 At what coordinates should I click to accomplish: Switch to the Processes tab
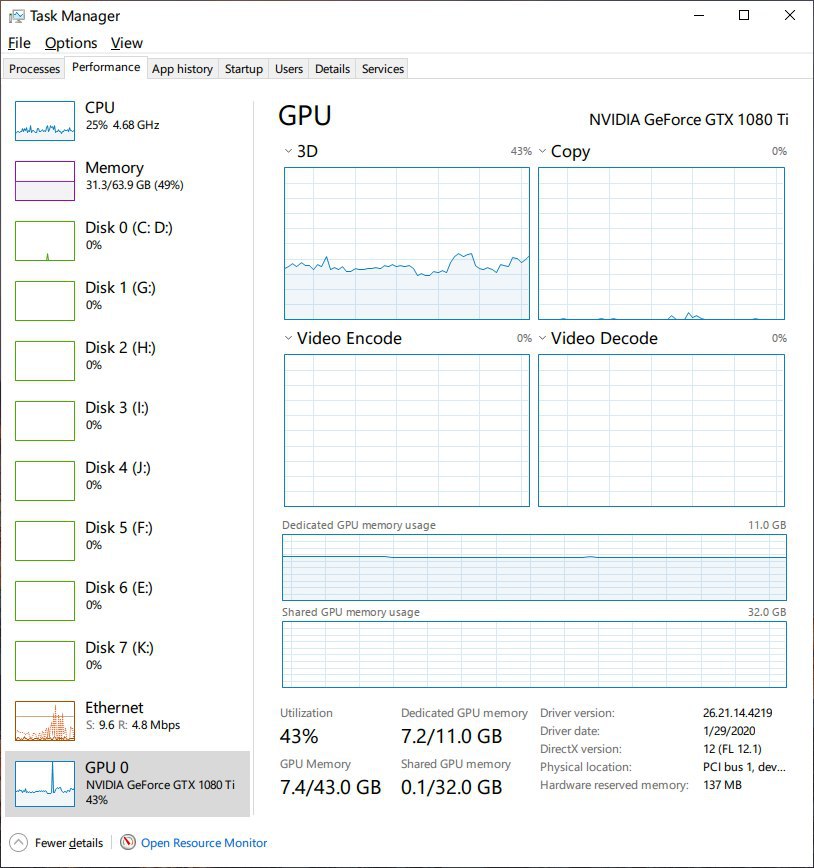(34, 69)
